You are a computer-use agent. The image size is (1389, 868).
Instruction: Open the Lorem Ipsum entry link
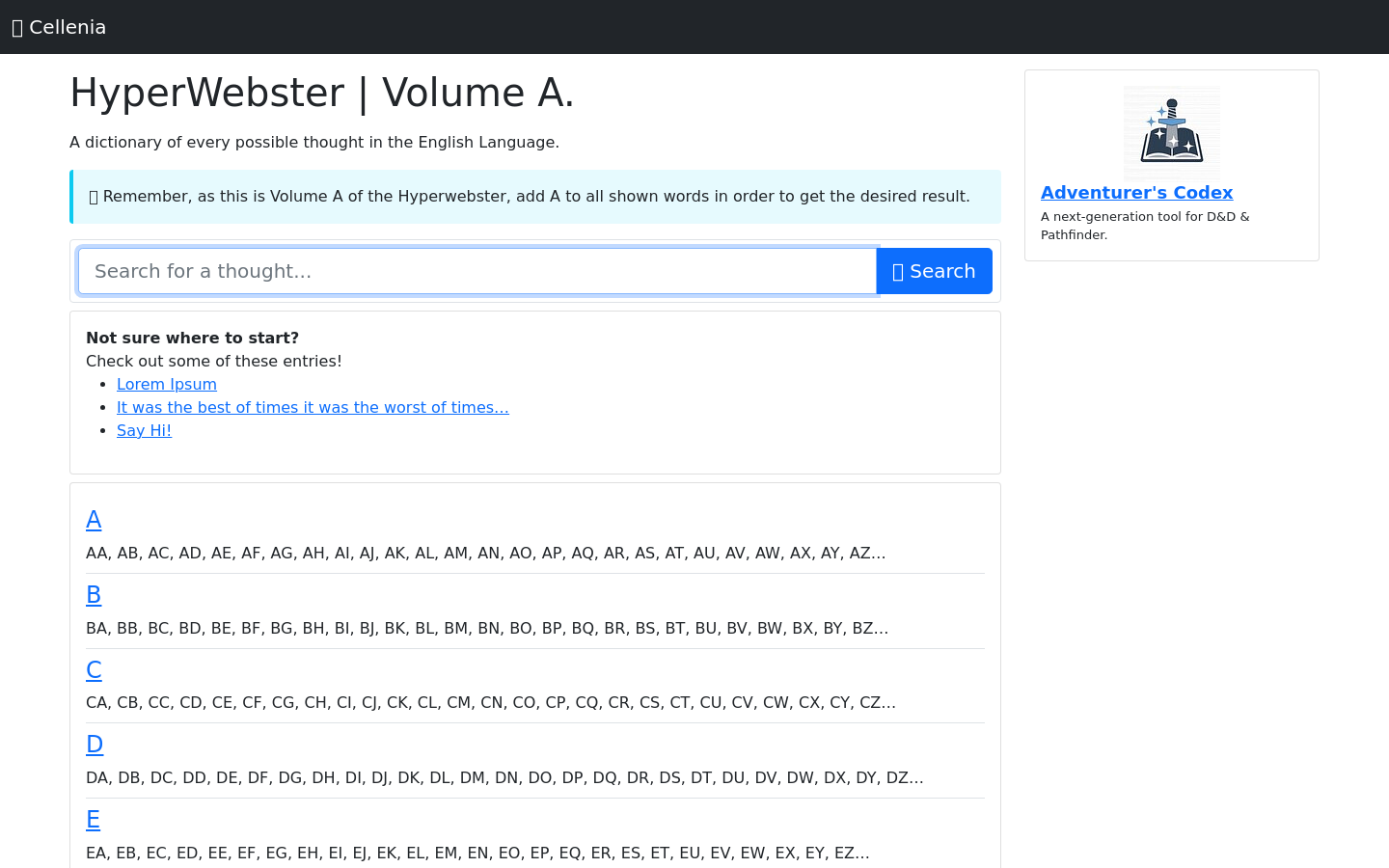point(167,384)
